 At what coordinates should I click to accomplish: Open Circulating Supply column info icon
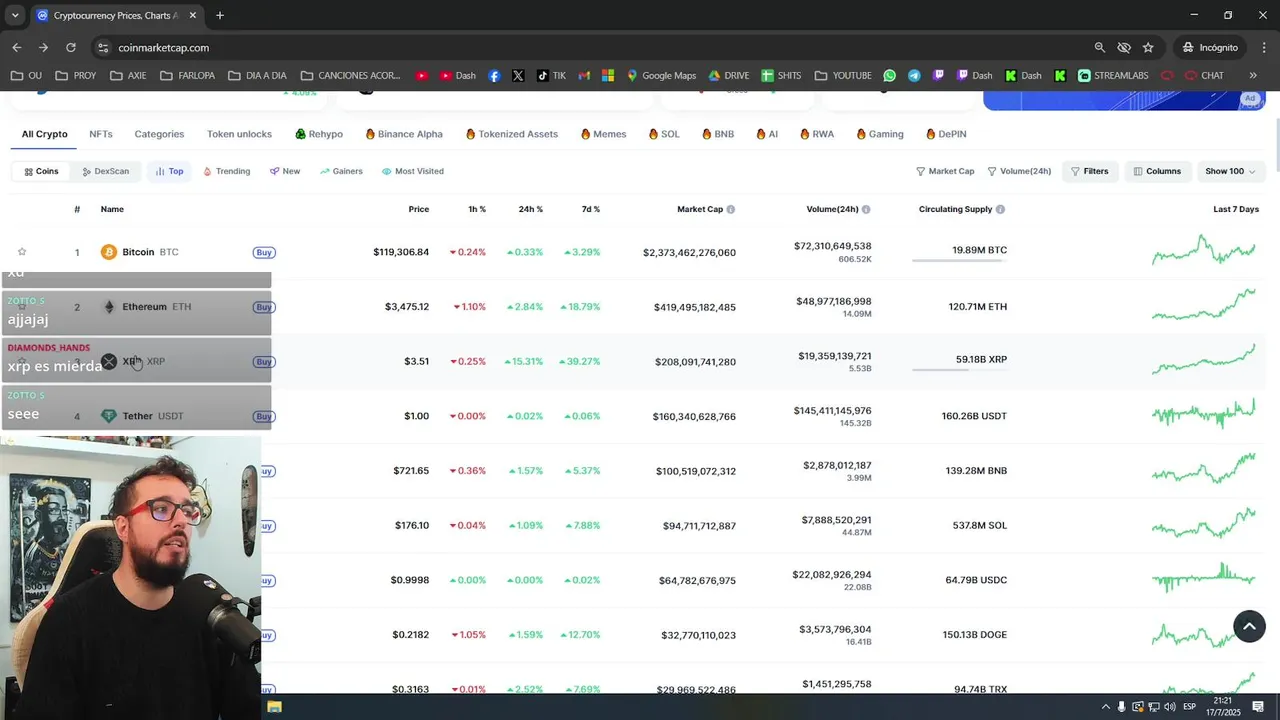pyautogui.click(x=1000, y=210)
